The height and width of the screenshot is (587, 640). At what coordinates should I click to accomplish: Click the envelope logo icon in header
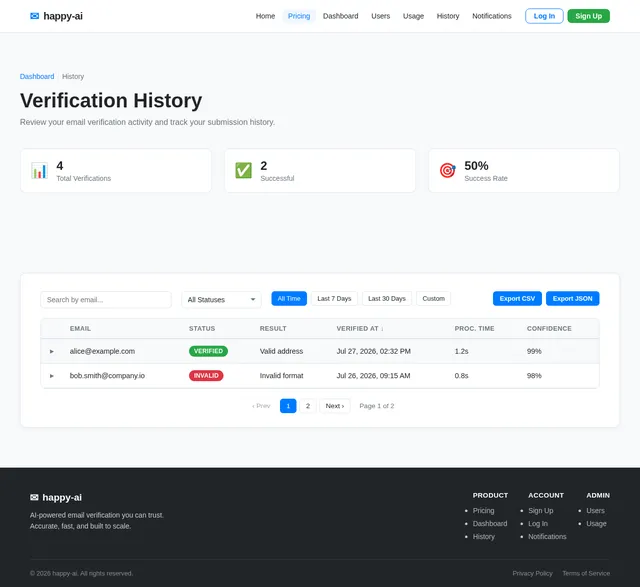35,16
